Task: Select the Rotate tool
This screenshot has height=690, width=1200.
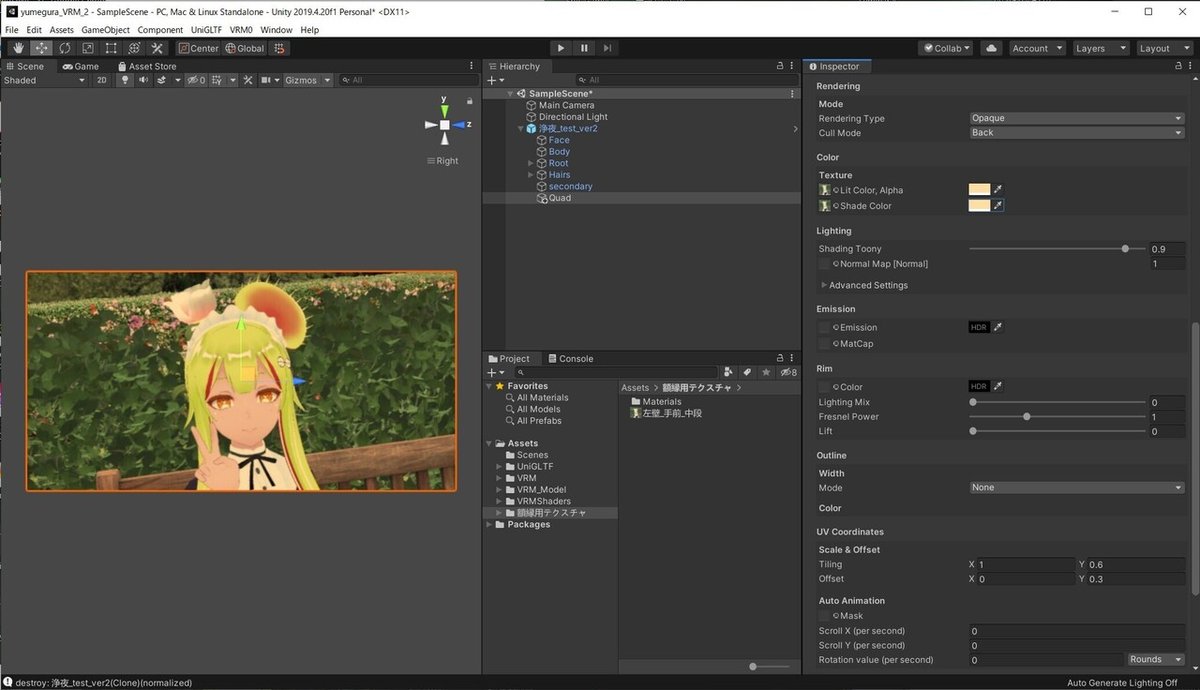Action: point(64,48)
